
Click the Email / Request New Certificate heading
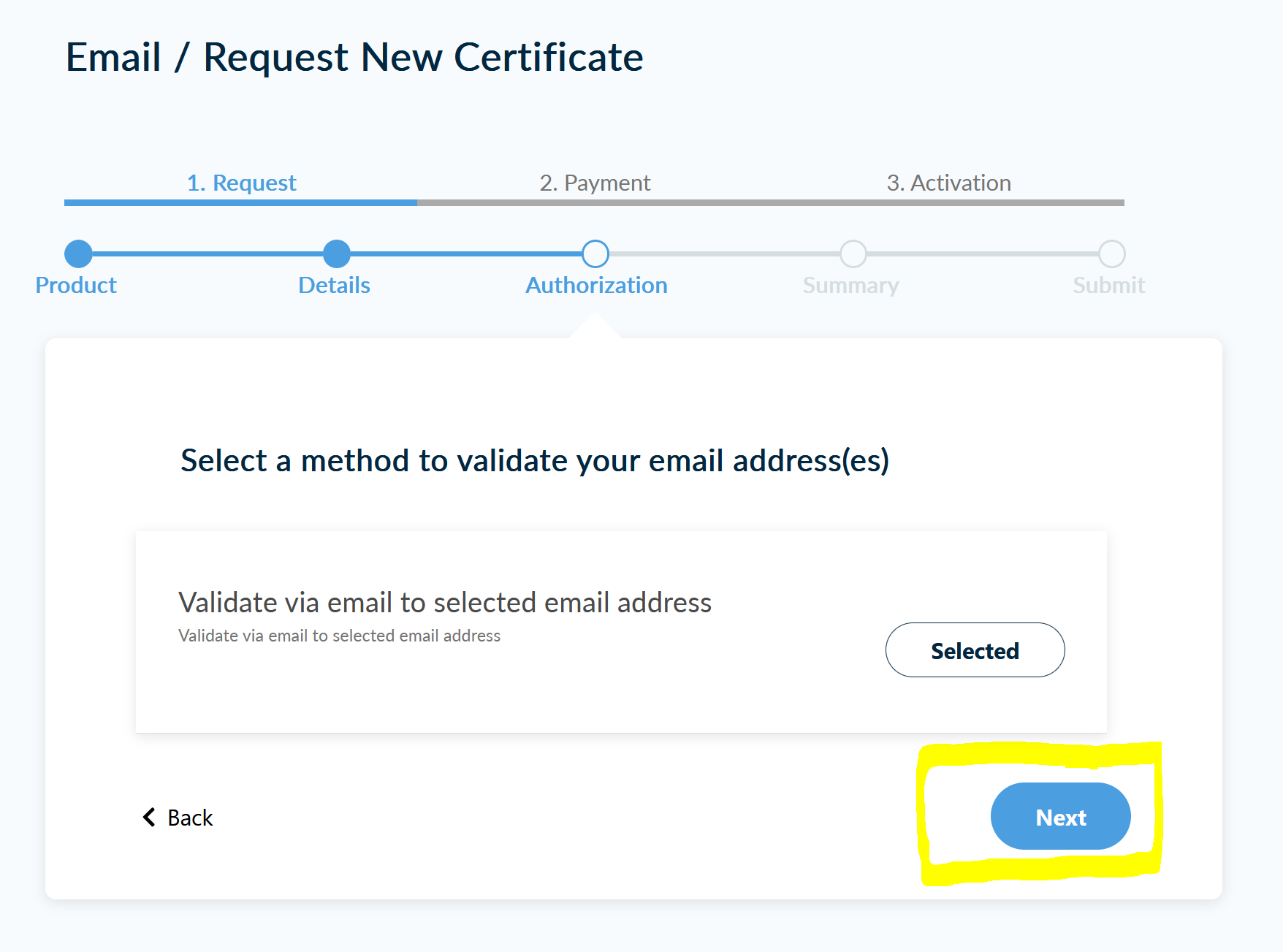coord(354,57)
